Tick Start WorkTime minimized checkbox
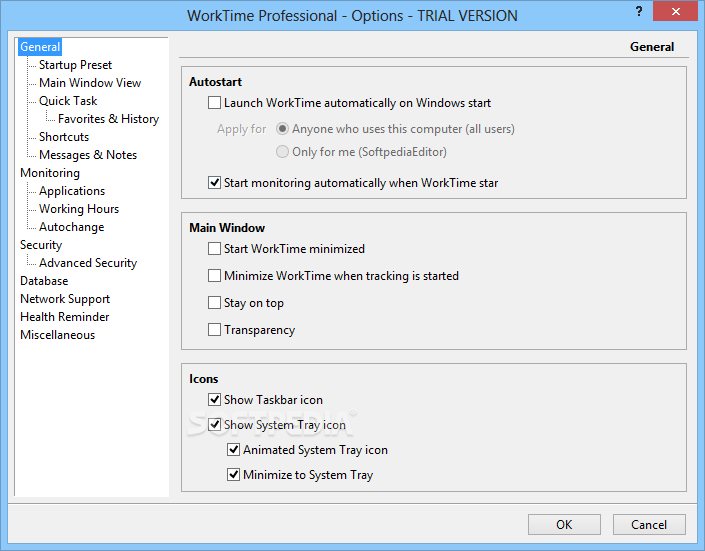This screenshot has height=551, width=705. pos(214,249)
